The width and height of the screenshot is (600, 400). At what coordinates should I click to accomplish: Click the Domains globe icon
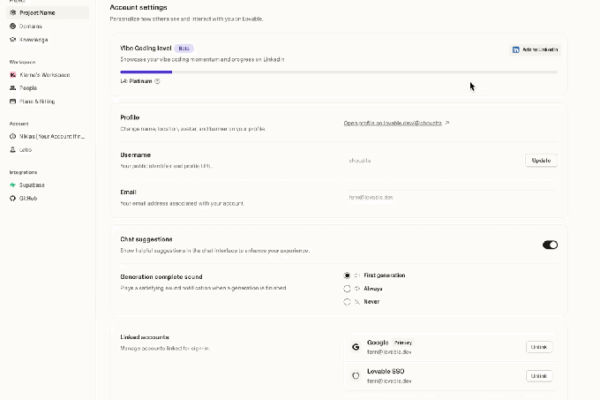(x=12, y=26)
